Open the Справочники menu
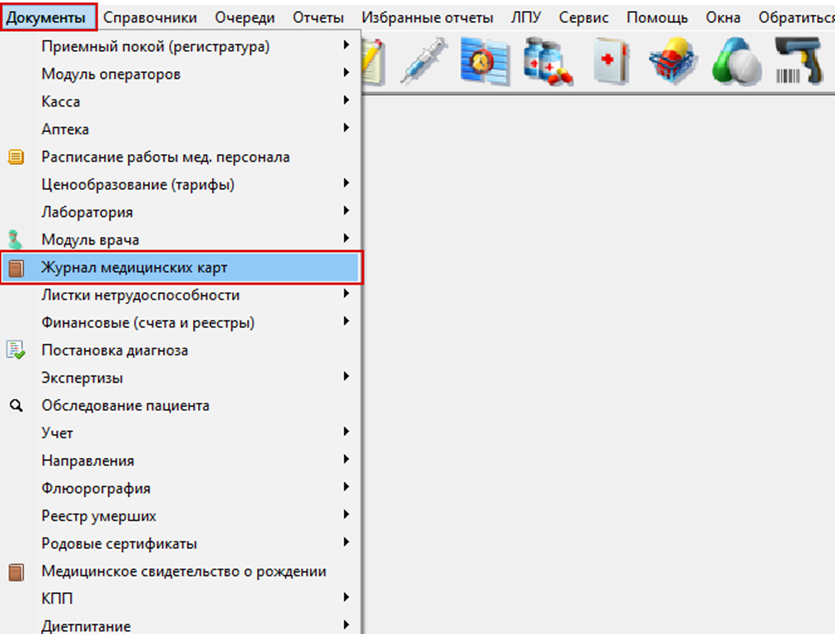 point(150,18)
